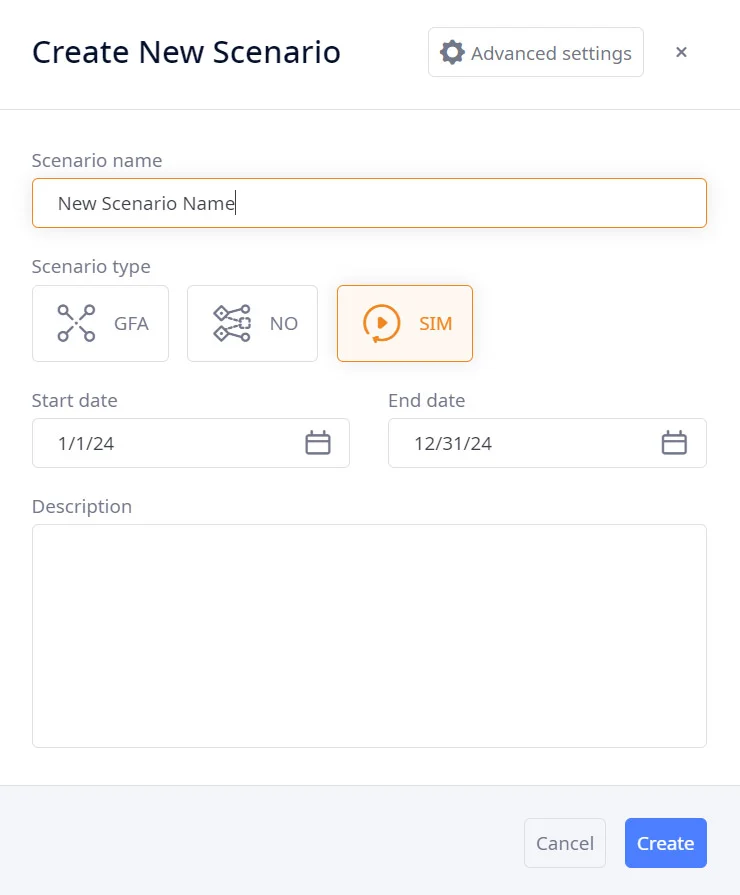740x895 pixels.
Task: Choose NO as the scenario type label
Action: (x=284, y=324)
